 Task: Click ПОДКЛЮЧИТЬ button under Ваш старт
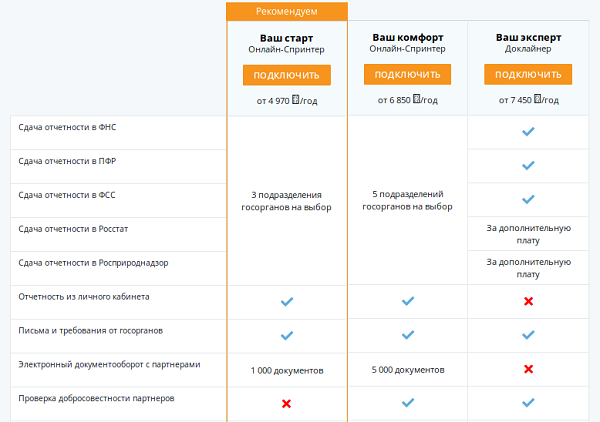[x=286, y=75]
